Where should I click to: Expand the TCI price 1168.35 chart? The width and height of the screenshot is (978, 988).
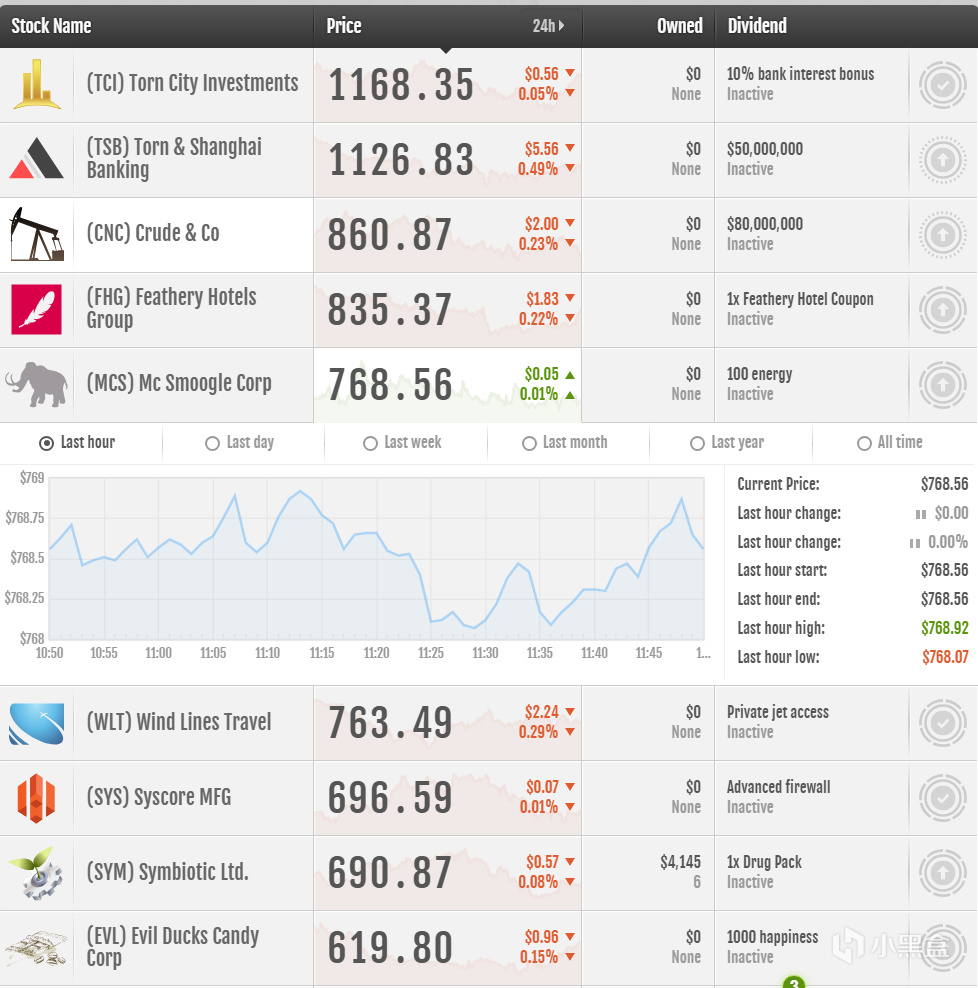(447, 85)
